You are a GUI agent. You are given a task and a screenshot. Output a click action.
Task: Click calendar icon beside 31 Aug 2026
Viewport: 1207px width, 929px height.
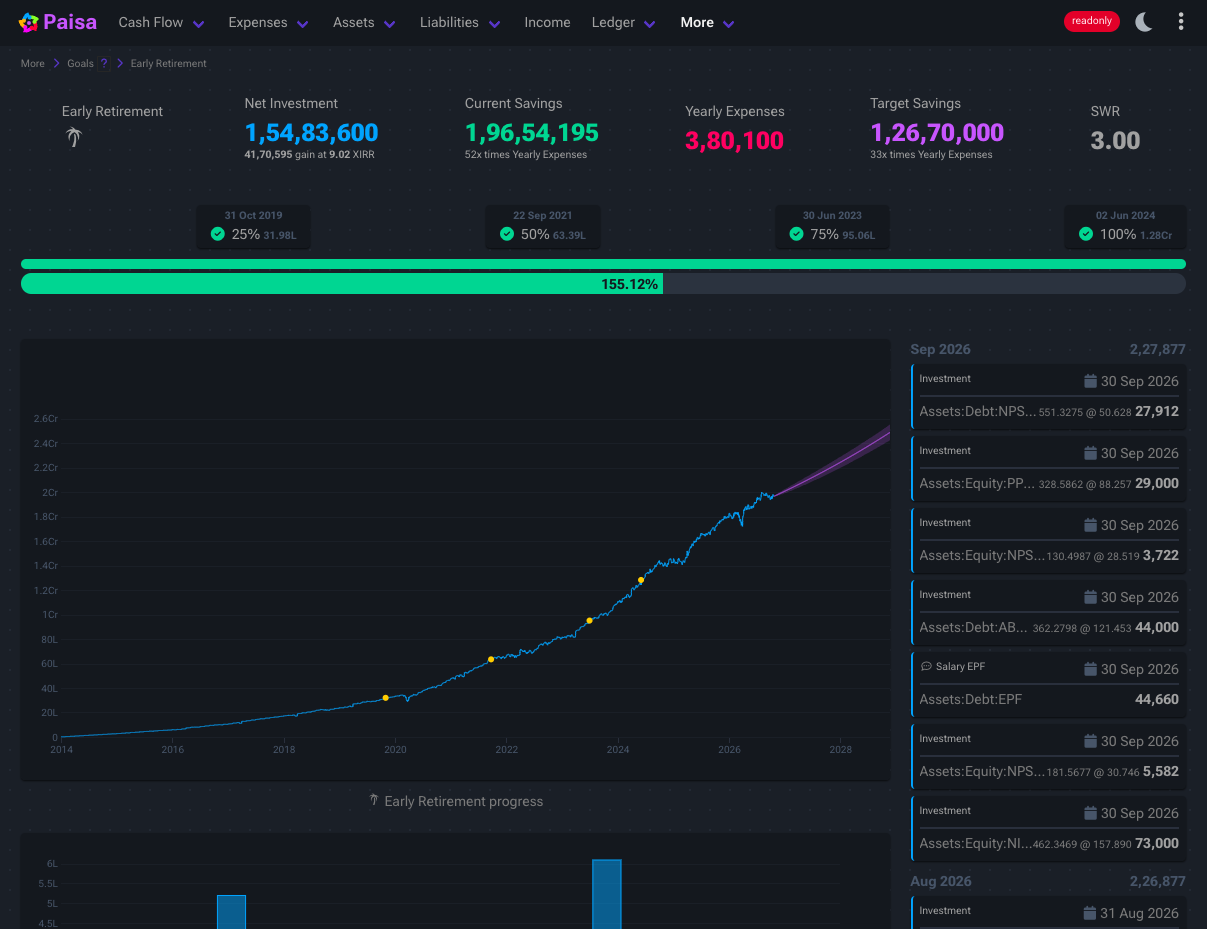[x=1090, y=913]
